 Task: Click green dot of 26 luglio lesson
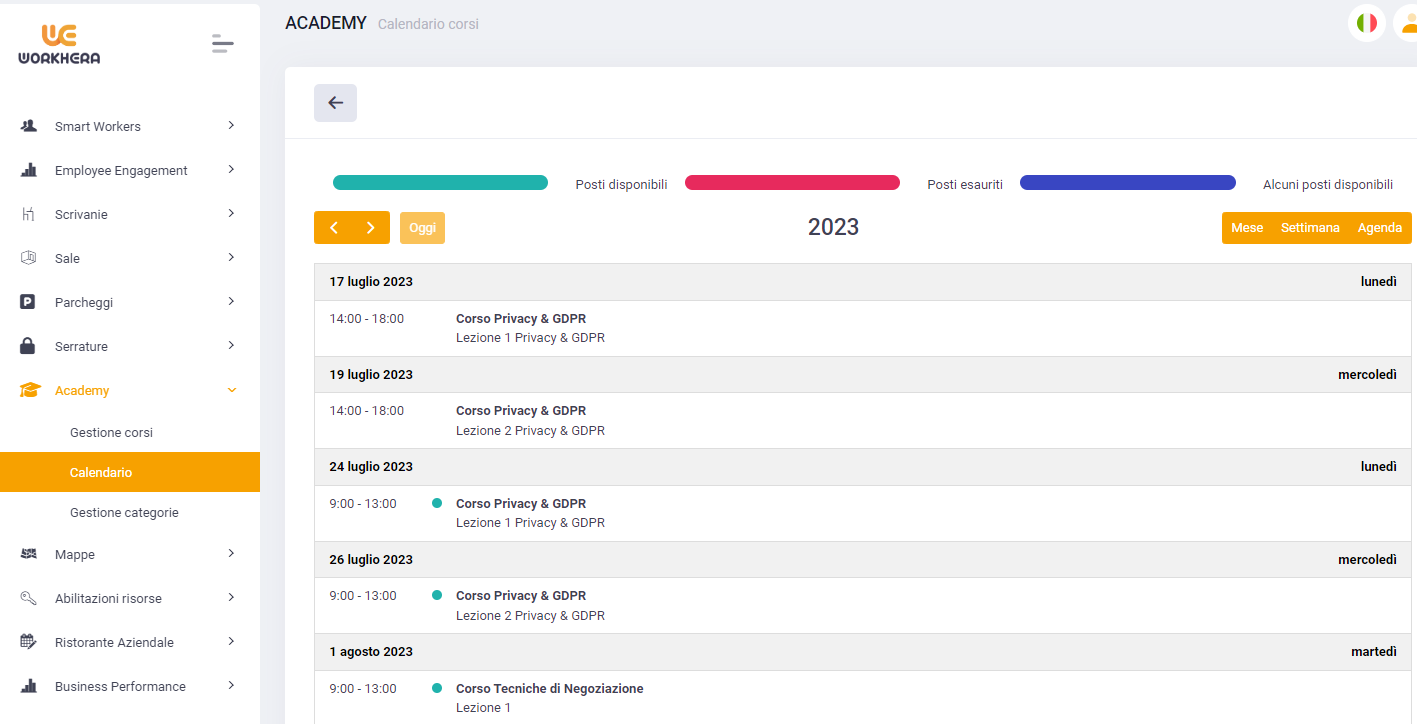(x=437, y=595)
